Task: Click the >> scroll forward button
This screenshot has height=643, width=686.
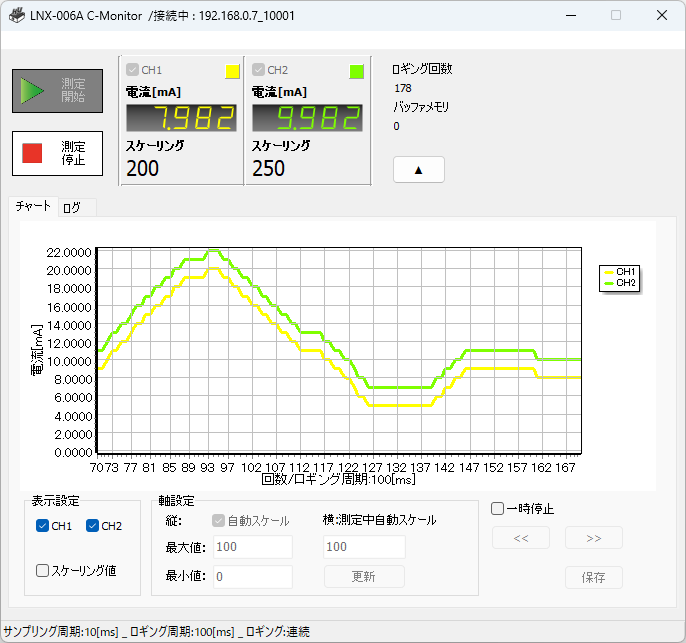Action: (x=593, y=538)
